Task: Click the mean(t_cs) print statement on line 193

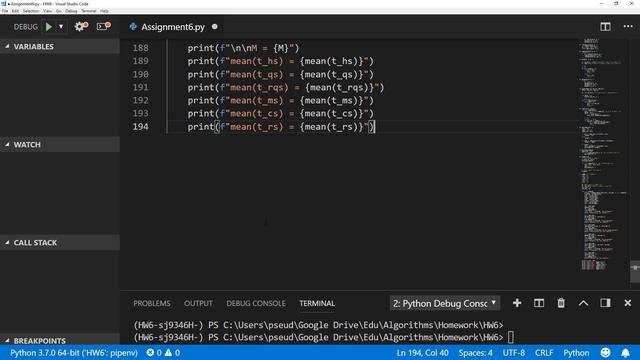Action: tap(280, 113)
